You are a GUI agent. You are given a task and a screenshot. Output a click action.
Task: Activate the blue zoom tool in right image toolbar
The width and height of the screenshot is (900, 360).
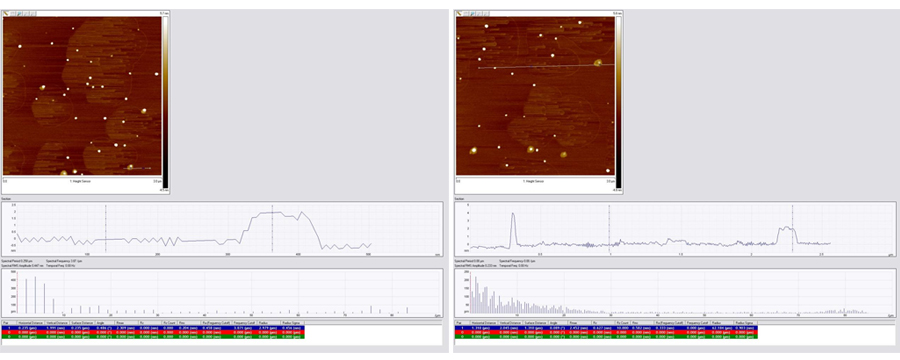[x=472, y=13]
